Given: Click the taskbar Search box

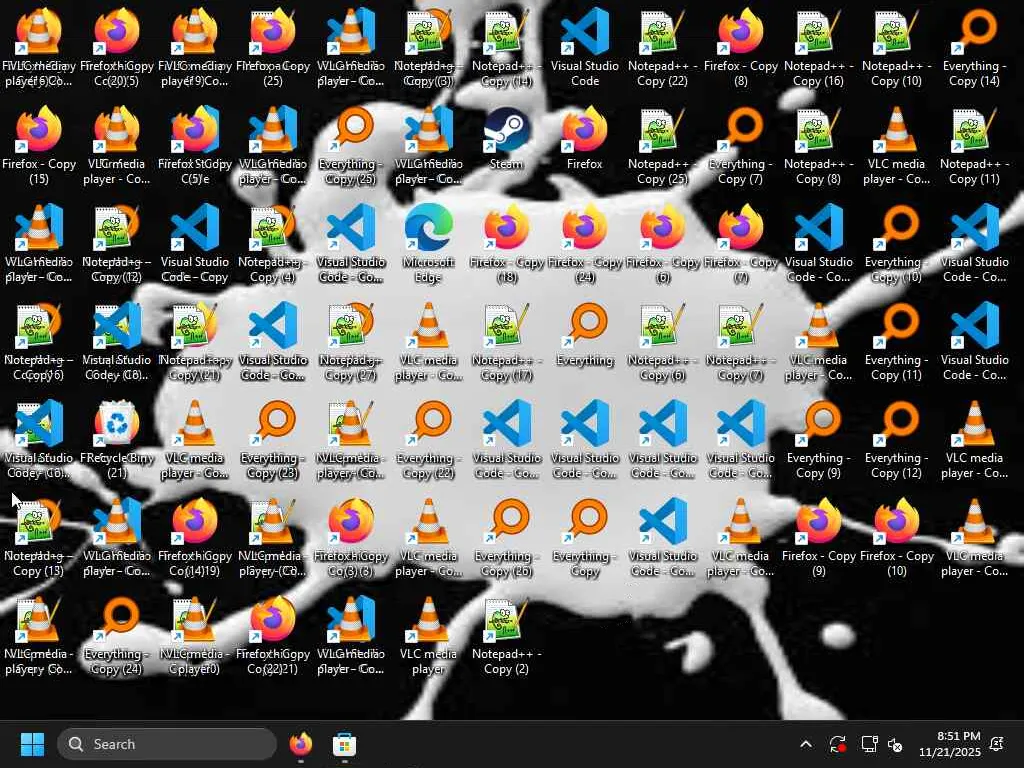Looking at the screenshot, I should 167,744.
